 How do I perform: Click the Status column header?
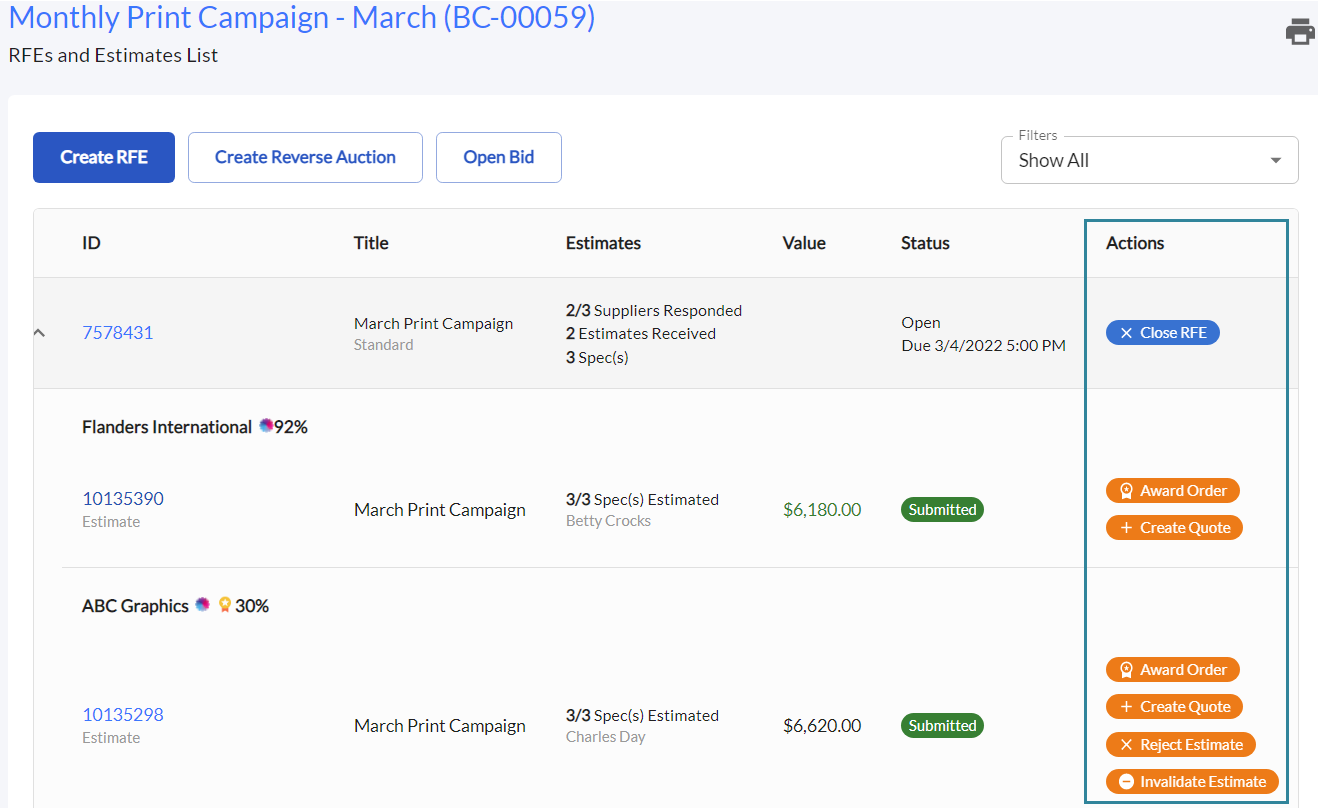925,243
